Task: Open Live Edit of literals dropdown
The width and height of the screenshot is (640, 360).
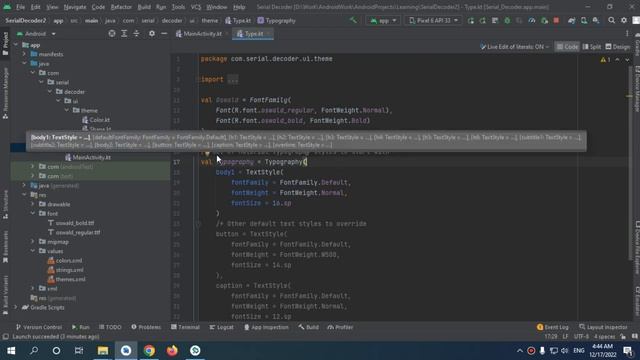Action: (514, 47)
